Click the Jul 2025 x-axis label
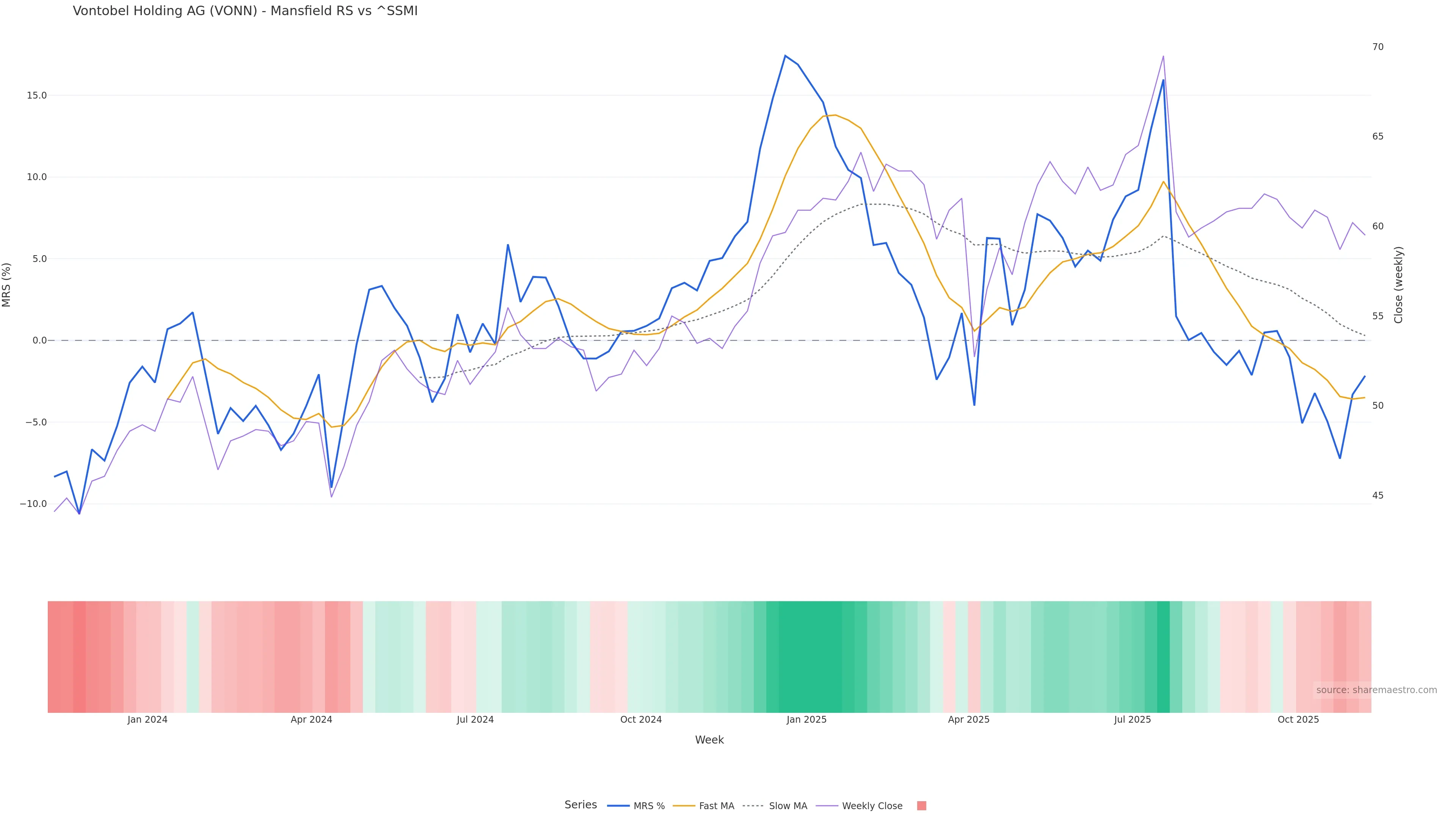The image size is (1456, 819). click(1133, 720)
